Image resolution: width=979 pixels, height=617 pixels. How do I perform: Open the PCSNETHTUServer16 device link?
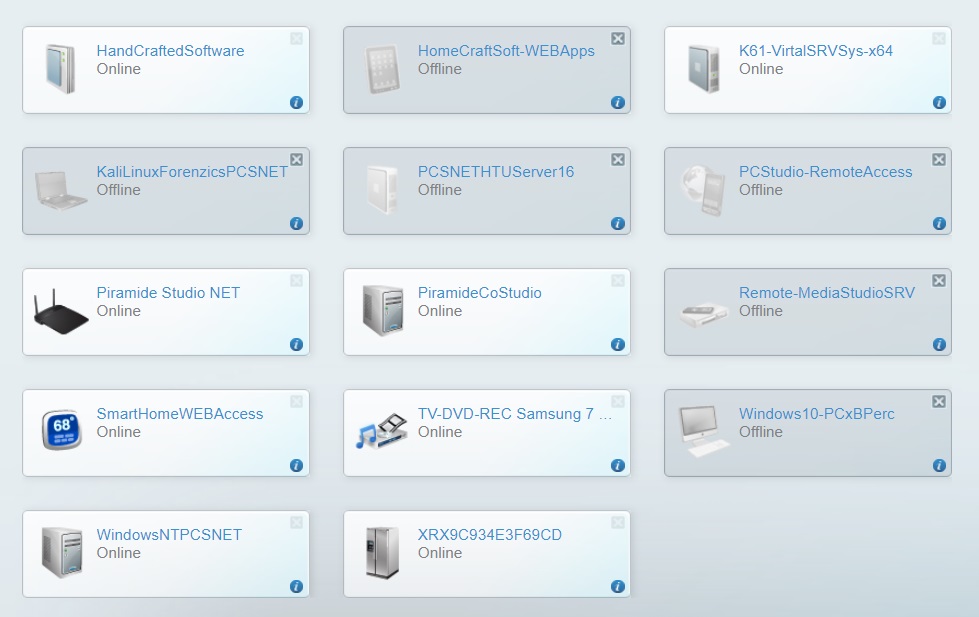[496, 172]
